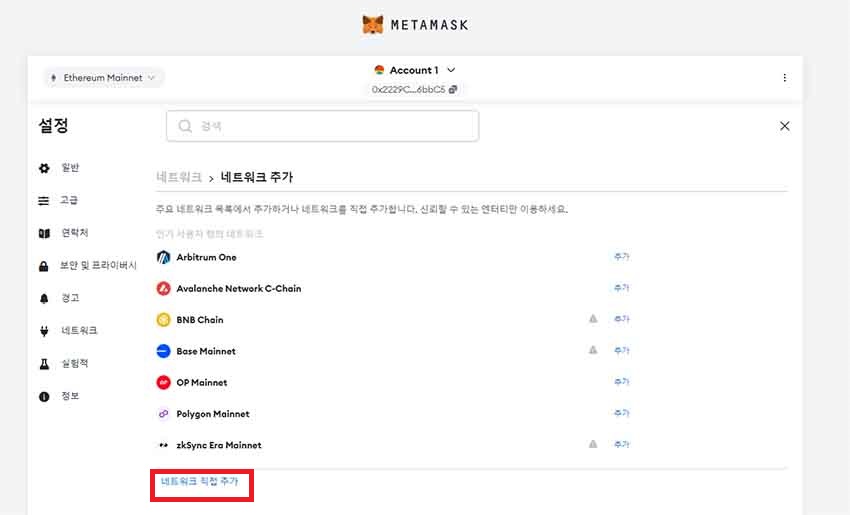
Task: Copy the 0x2229C...6bbC5 address icon
Action: tap(453, 89)
